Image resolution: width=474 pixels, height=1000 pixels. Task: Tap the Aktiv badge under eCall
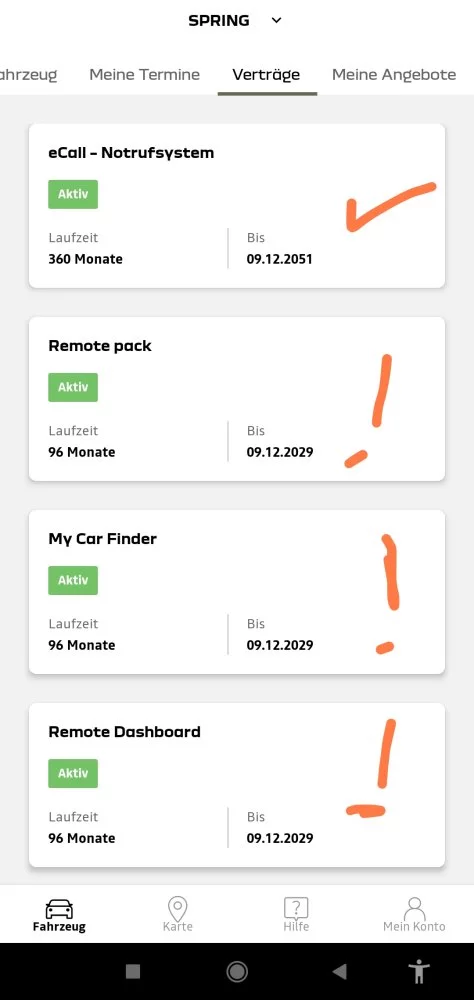pos(73,195)
